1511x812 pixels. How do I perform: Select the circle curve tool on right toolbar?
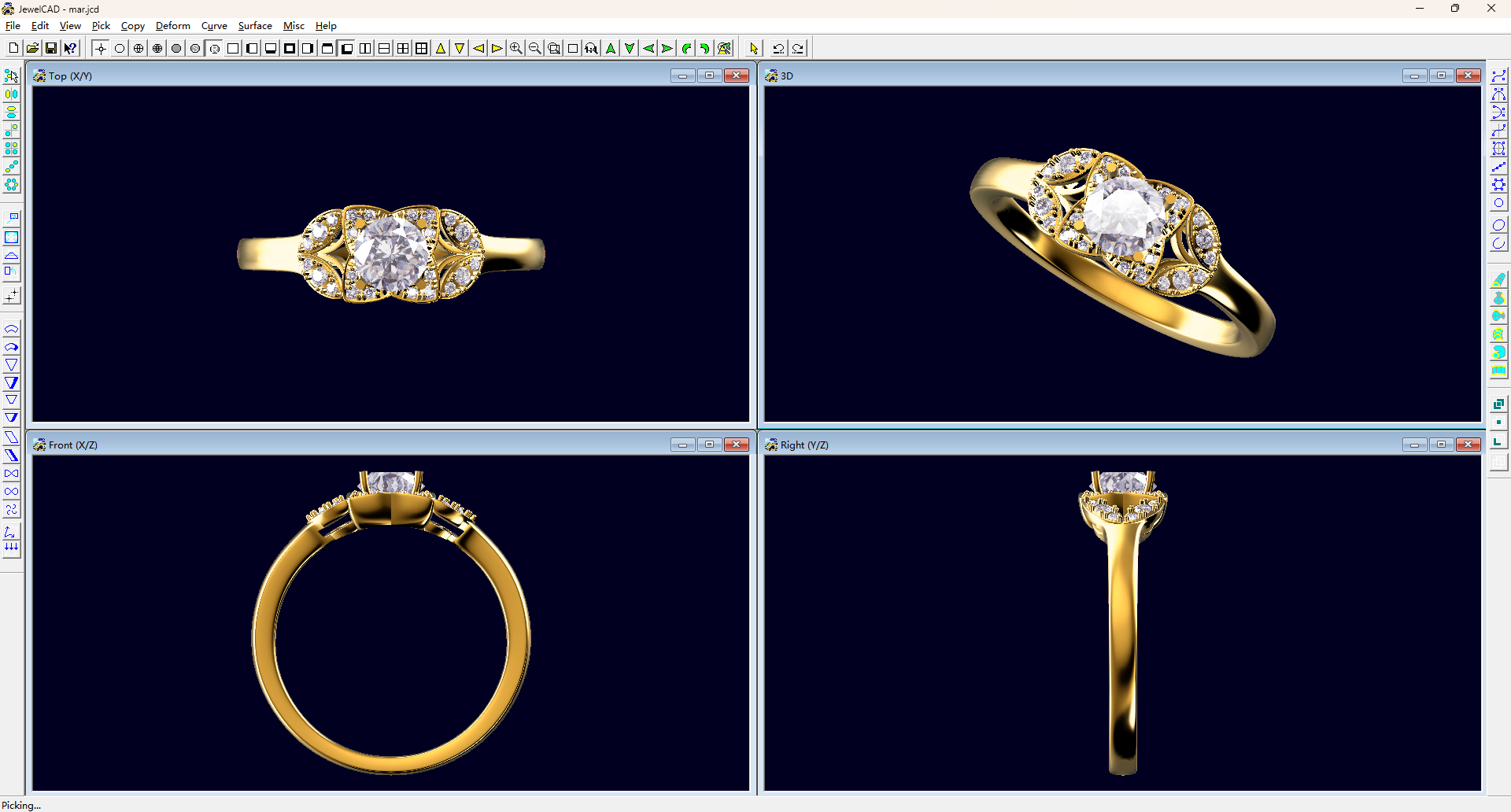pos(1498,203)
